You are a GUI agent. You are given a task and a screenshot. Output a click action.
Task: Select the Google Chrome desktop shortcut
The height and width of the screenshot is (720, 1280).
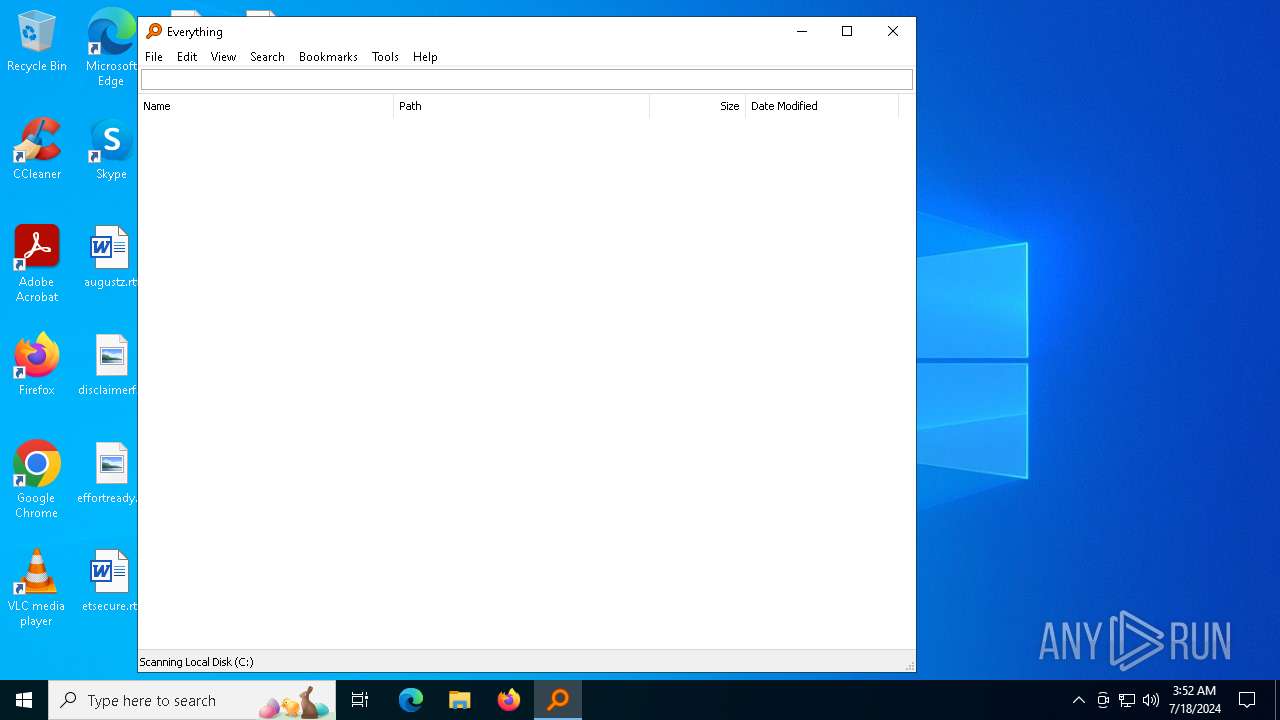[37, 480]
